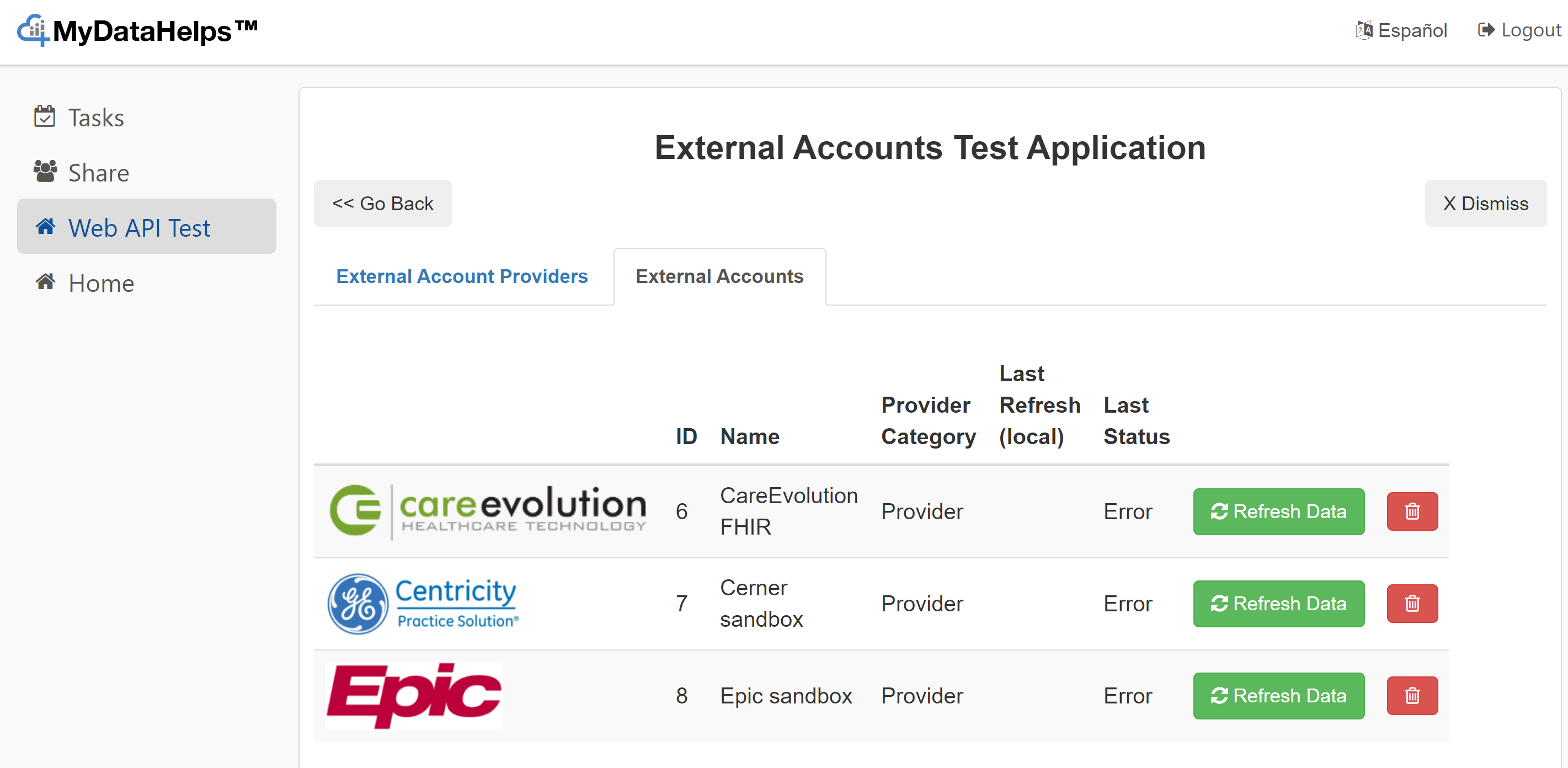Click the Home house icon in sidebar
This screenshot has height=768, width=1568.
click(45, 282)
